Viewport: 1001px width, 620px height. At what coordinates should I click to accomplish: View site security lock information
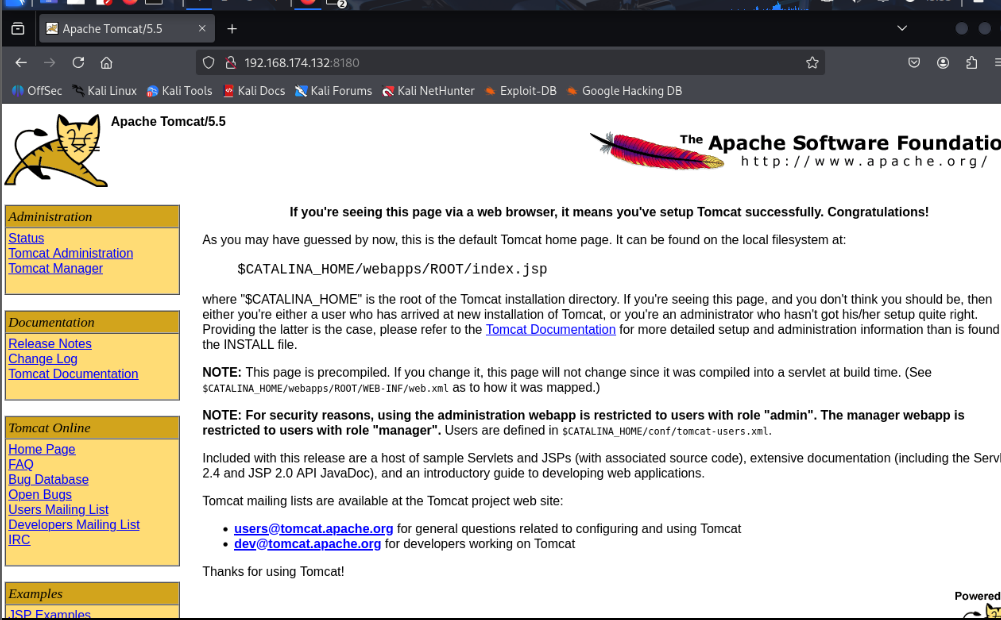[230, 63]
